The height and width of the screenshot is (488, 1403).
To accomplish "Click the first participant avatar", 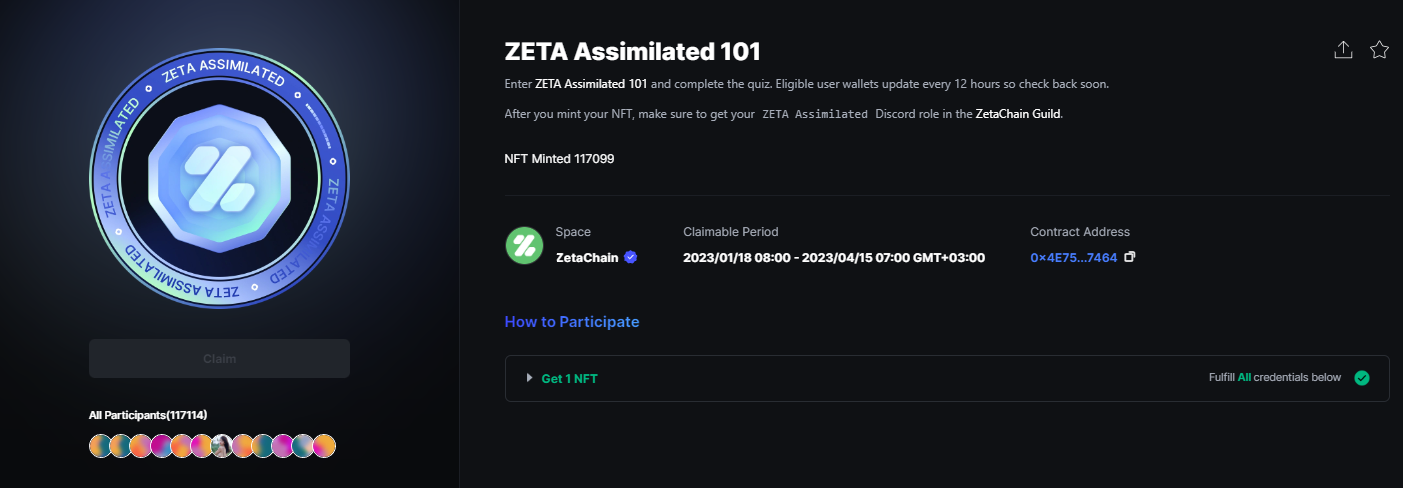I will click(100, 446).
